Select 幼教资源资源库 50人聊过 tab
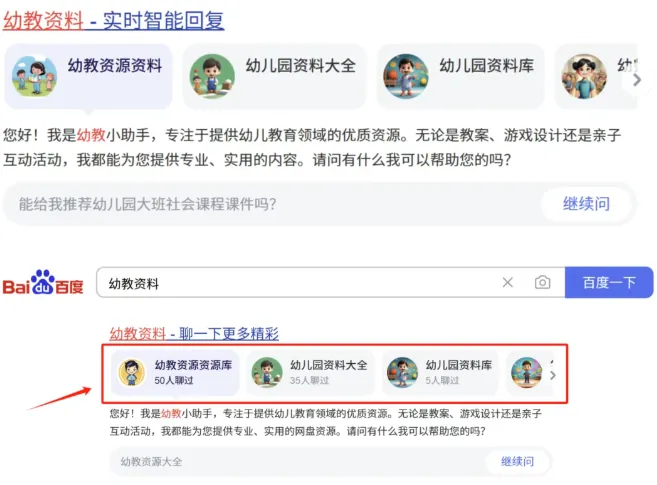This screenshot has height=485, width=657. (175, 372)
